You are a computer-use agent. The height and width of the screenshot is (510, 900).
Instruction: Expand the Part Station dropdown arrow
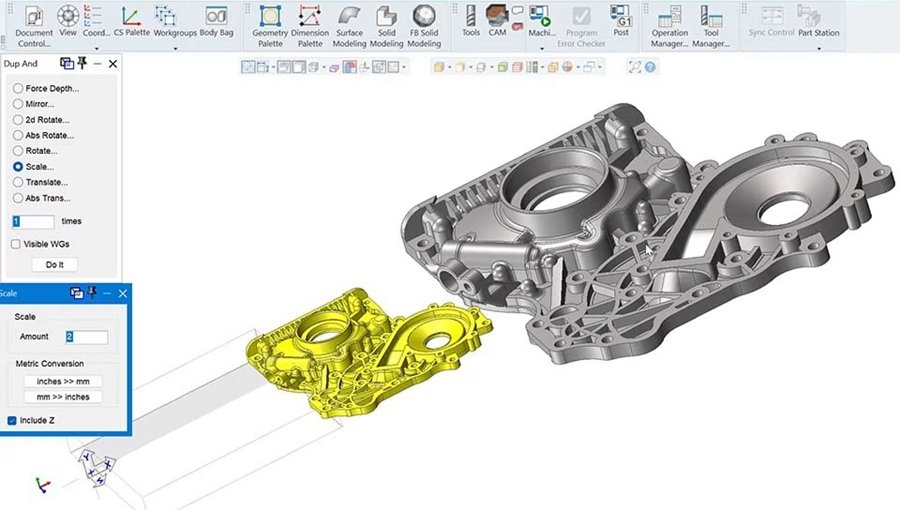[819, 49]
